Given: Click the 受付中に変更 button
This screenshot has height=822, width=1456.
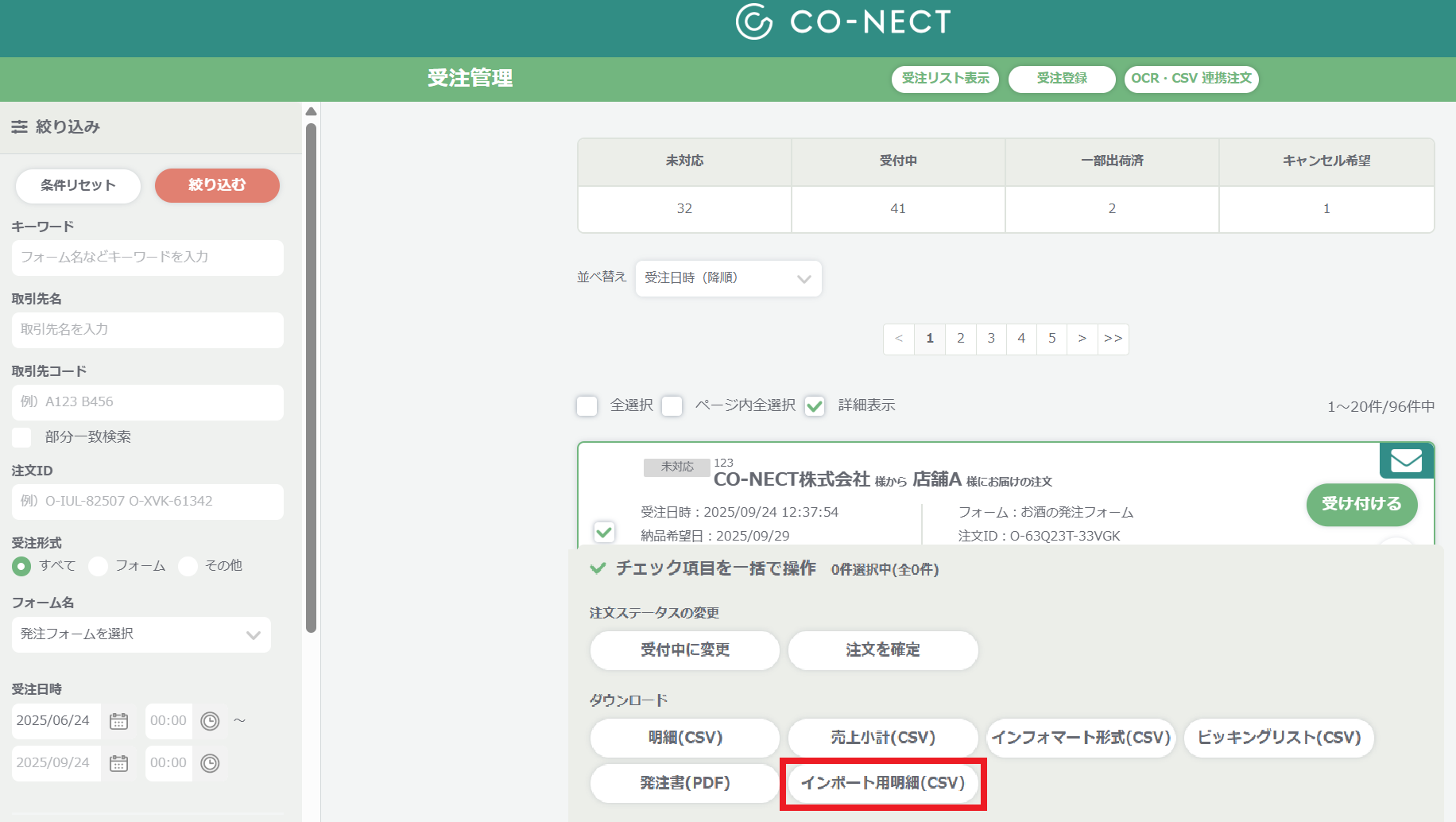Looking at the screenshot, I should [685, 650].
